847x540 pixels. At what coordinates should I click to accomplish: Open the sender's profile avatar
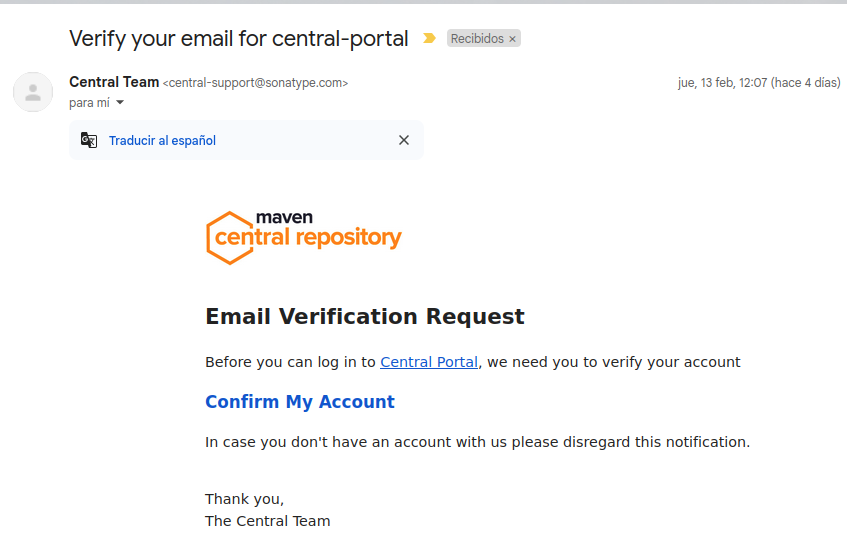click(x=33, y=92)
